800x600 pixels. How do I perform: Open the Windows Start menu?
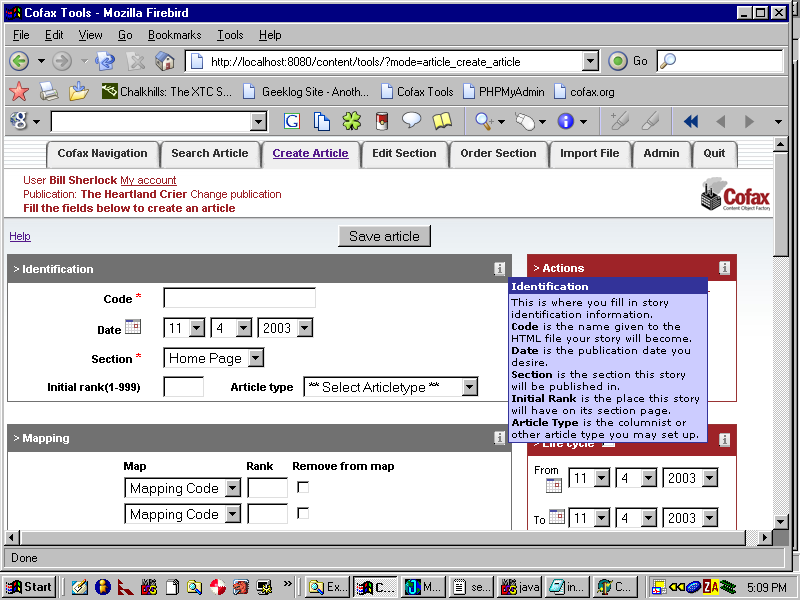pyautogui.click(x=29, y=587)
